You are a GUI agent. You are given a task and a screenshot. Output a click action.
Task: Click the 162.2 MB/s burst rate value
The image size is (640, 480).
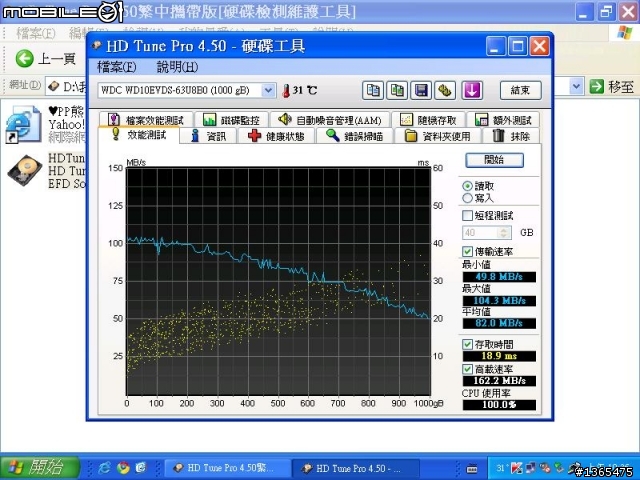(499, 381)
